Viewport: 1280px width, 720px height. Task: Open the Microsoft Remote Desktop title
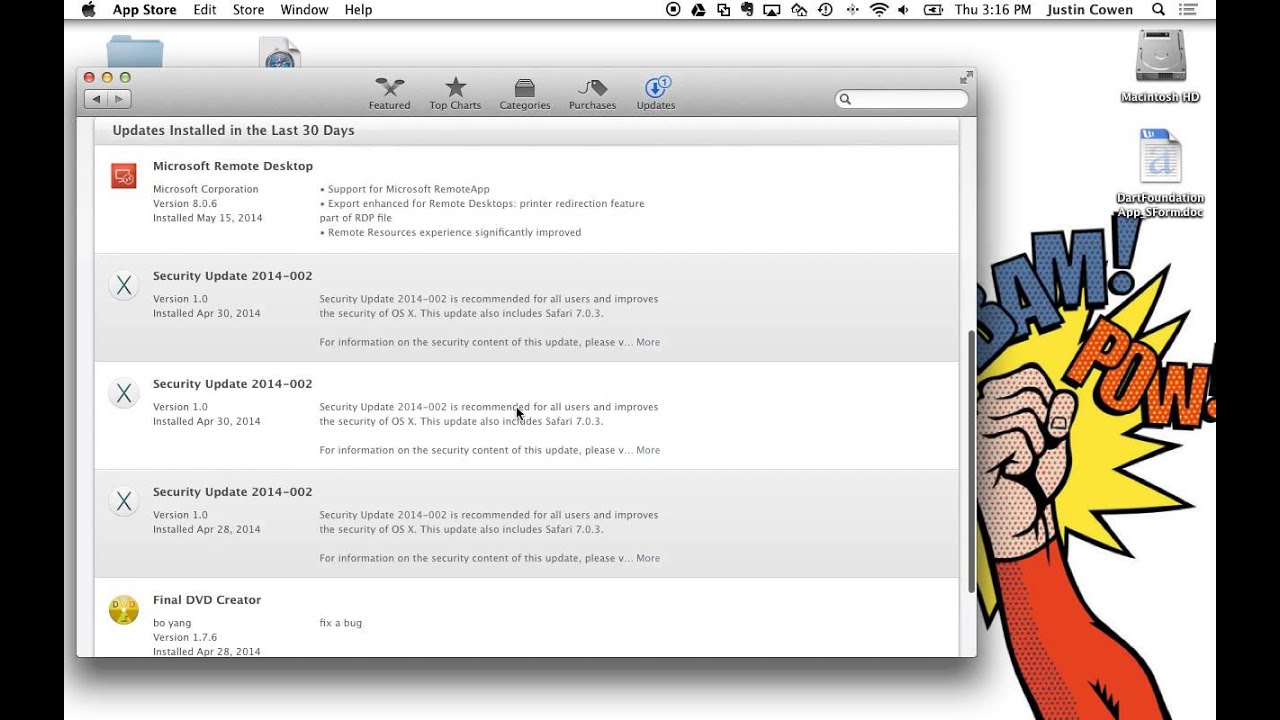pos(233,166)
